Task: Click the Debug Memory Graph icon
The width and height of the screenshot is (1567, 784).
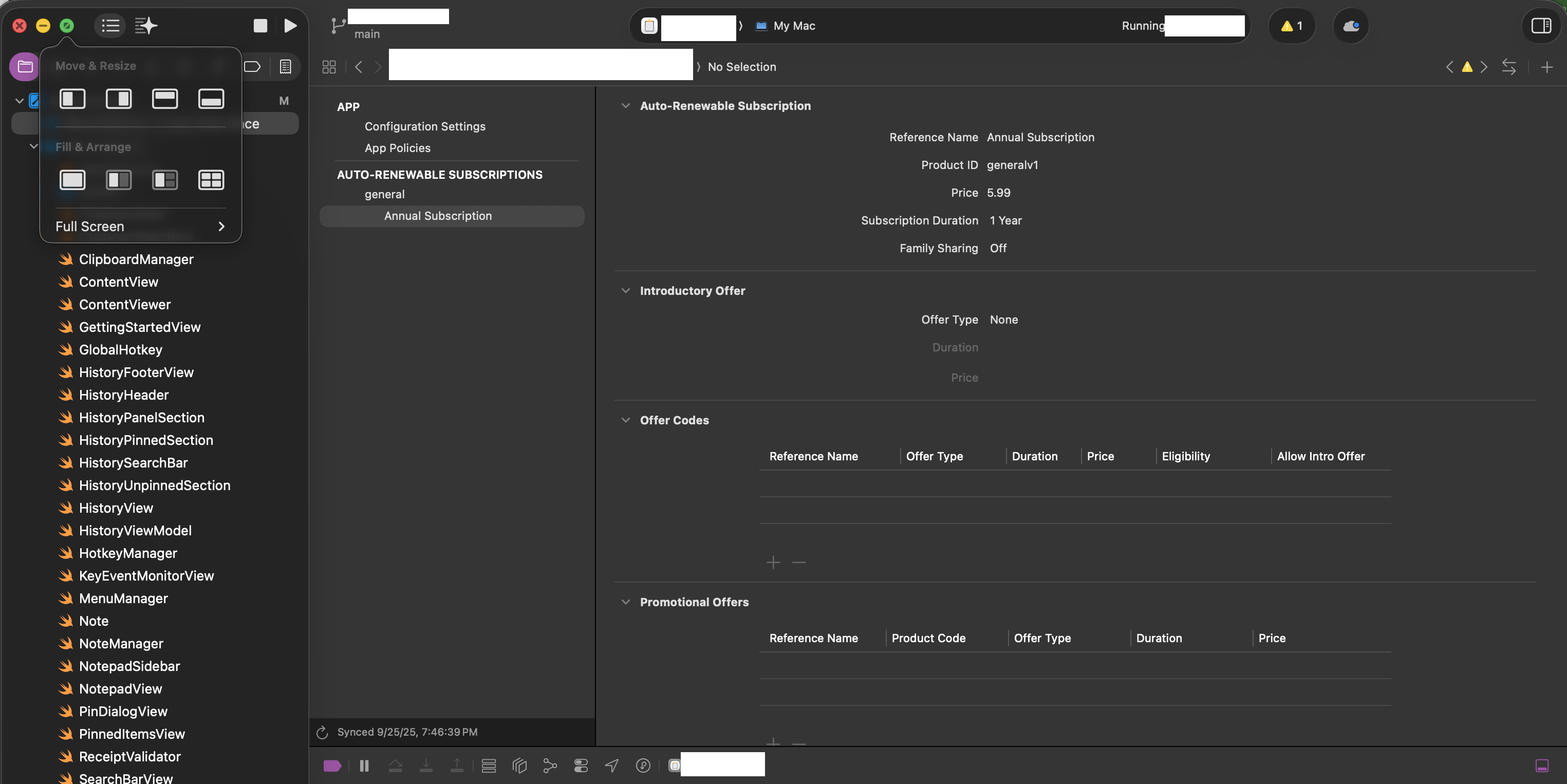Action: click(549, 766)
